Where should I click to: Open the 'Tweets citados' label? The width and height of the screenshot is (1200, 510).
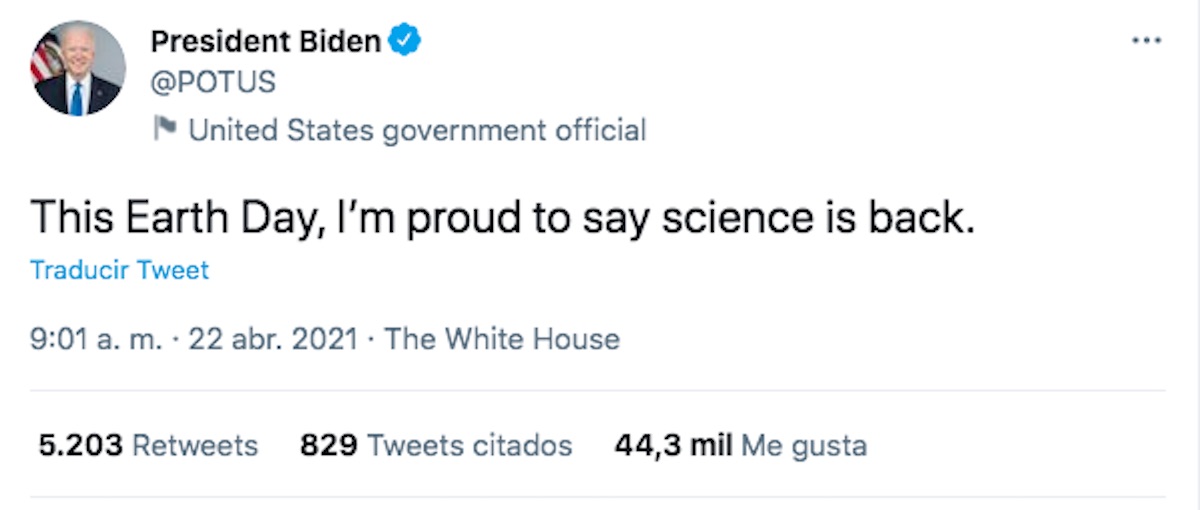[470, 445]
